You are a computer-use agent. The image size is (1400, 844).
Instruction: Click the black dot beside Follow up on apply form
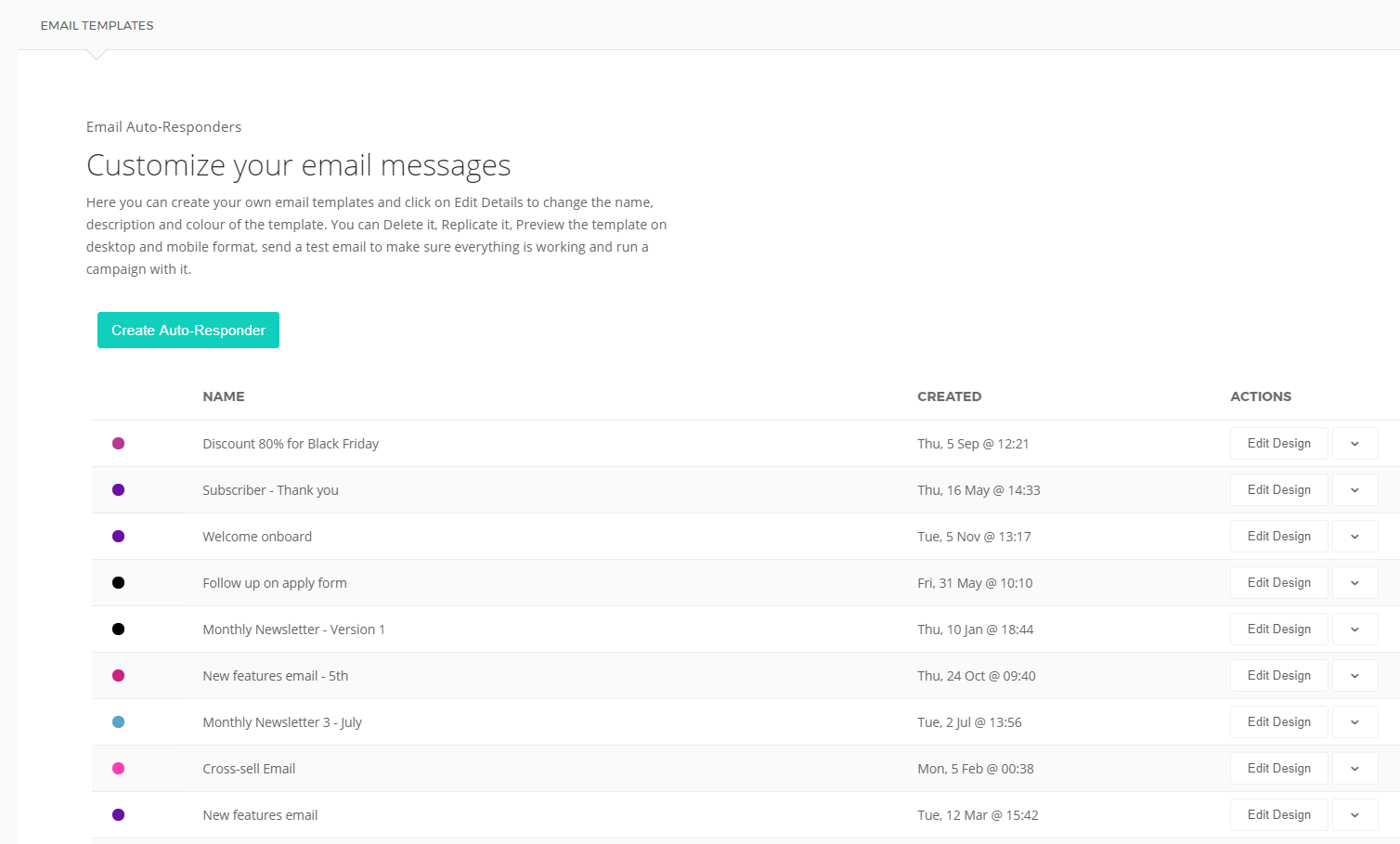(118, 582)
